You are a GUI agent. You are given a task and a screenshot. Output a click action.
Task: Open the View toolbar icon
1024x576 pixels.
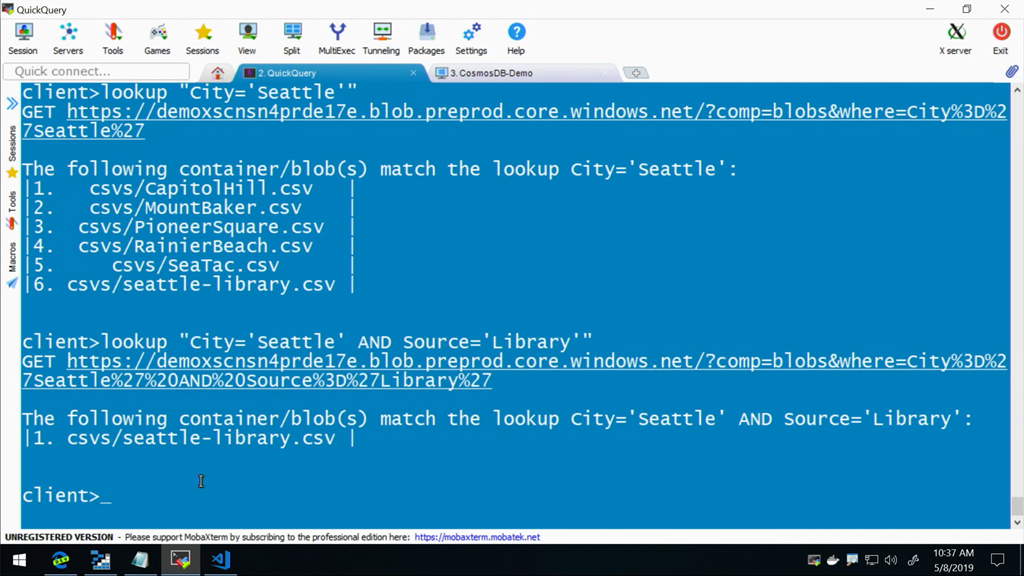[x=247, y=39]
